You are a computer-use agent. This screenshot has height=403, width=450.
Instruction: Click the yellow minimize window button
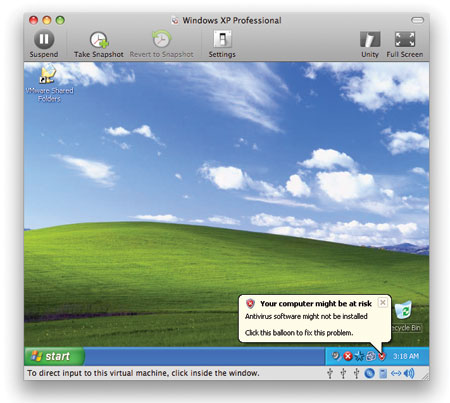[x=47, y=20]
